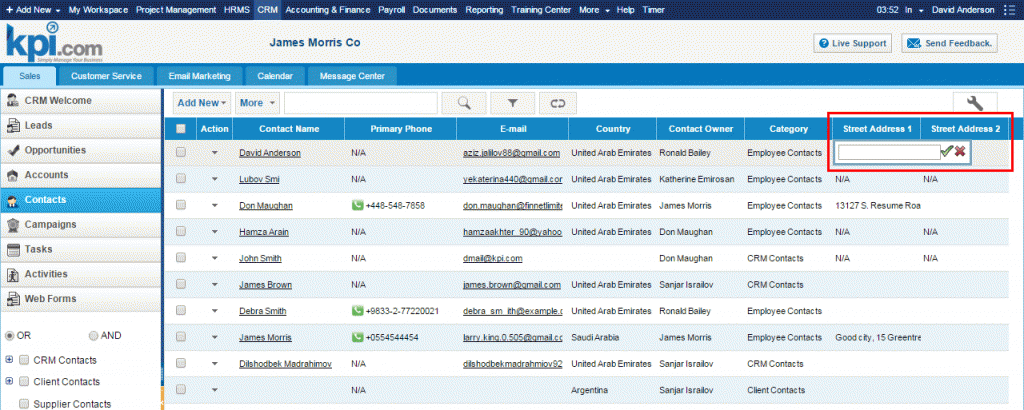Open the wrench settings button

974,103
